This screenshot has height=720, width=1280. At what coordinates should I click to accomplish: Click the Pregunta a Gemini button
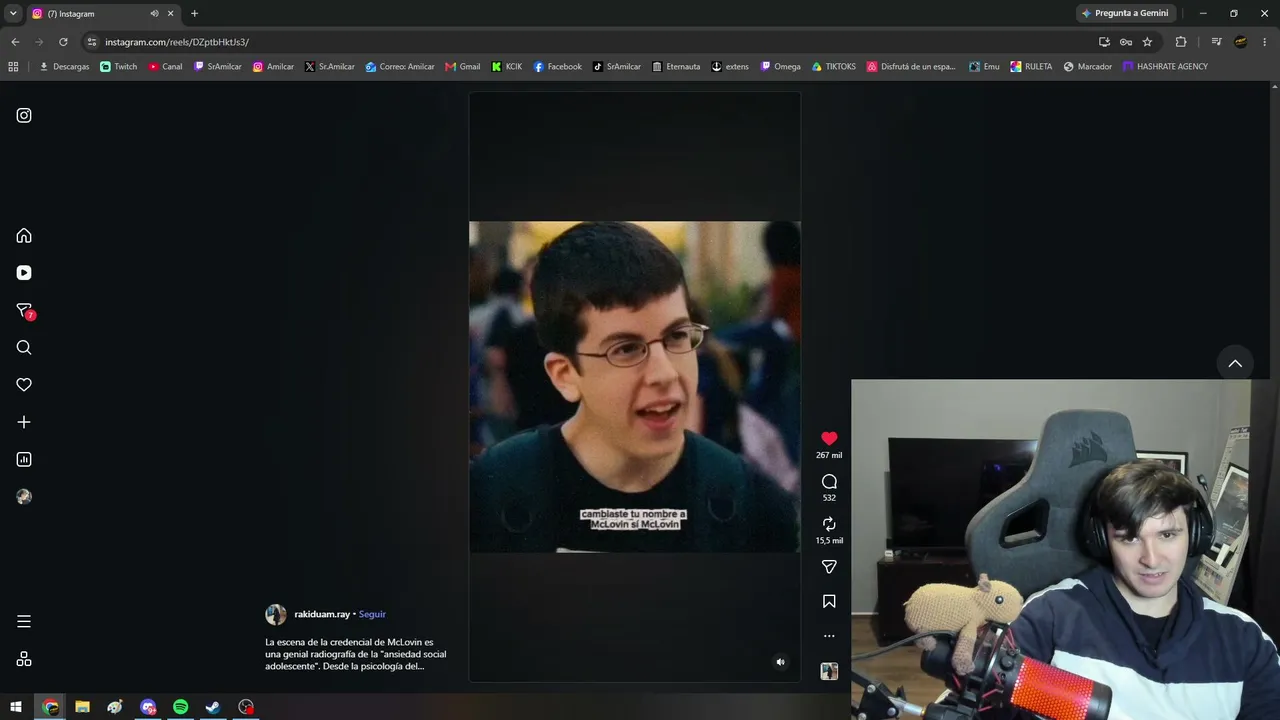pyautogui.click(x=1125, y=14)
